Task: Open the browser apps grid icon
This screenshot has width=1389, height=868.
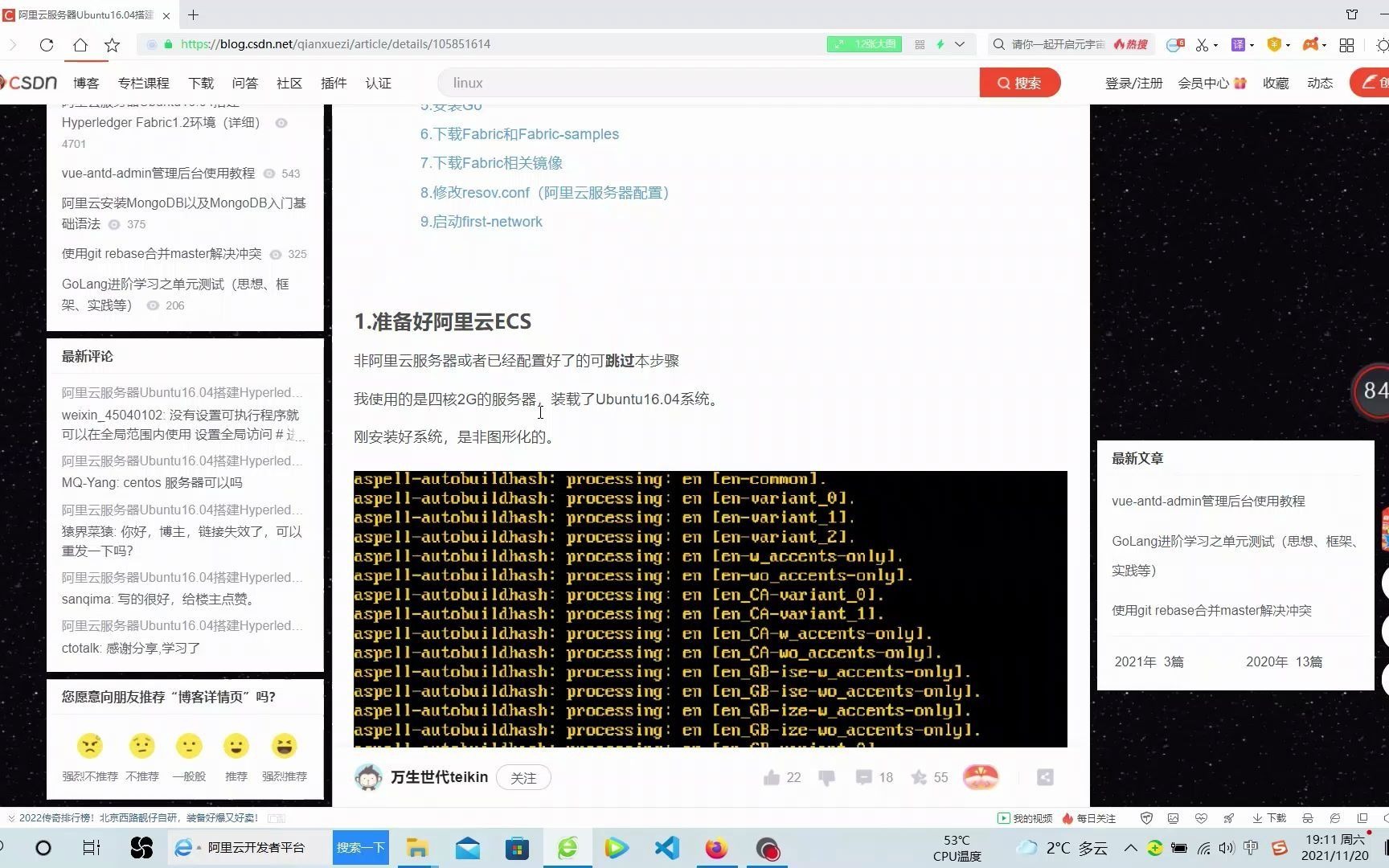Action: click(1346, 45)
